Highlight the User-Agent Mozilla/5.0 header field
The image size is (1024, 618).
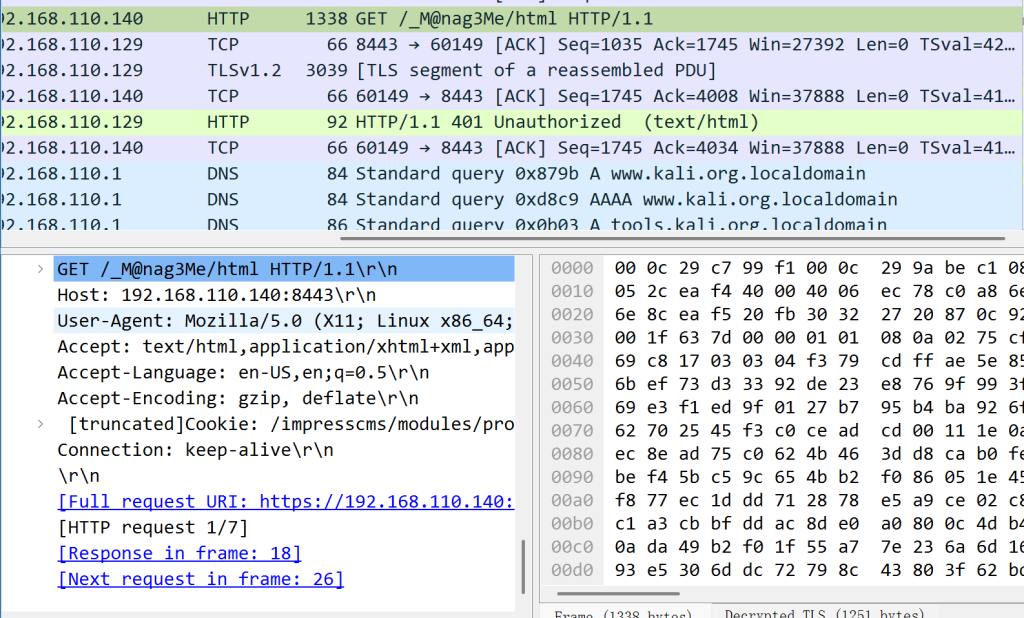tap(285, 321)
